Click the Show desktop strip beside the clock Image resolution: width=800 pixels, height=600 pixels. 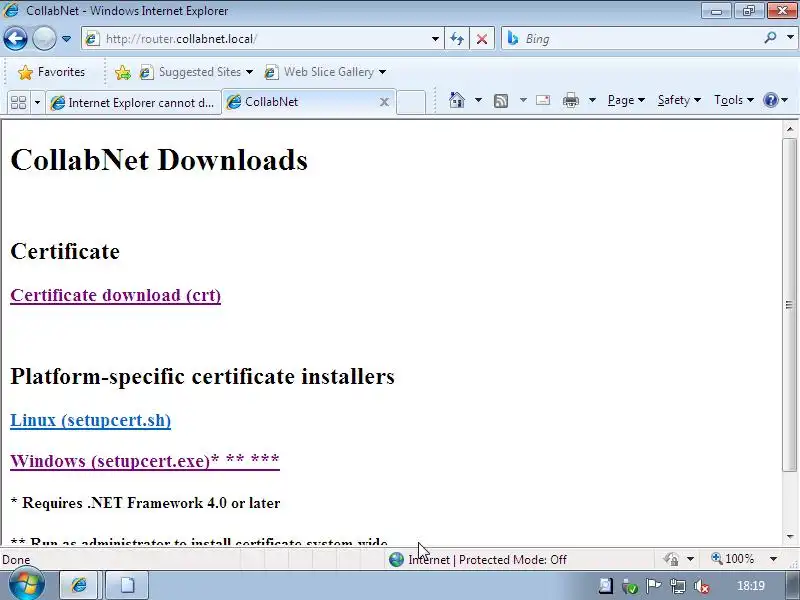tap(793, 585)
